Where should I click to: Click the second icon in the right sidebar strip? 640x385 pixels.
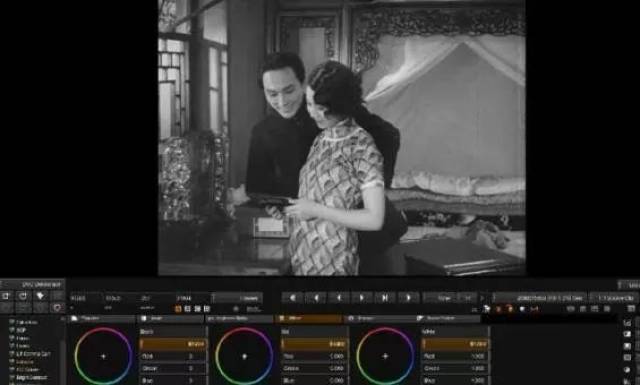tap(627, 334)
